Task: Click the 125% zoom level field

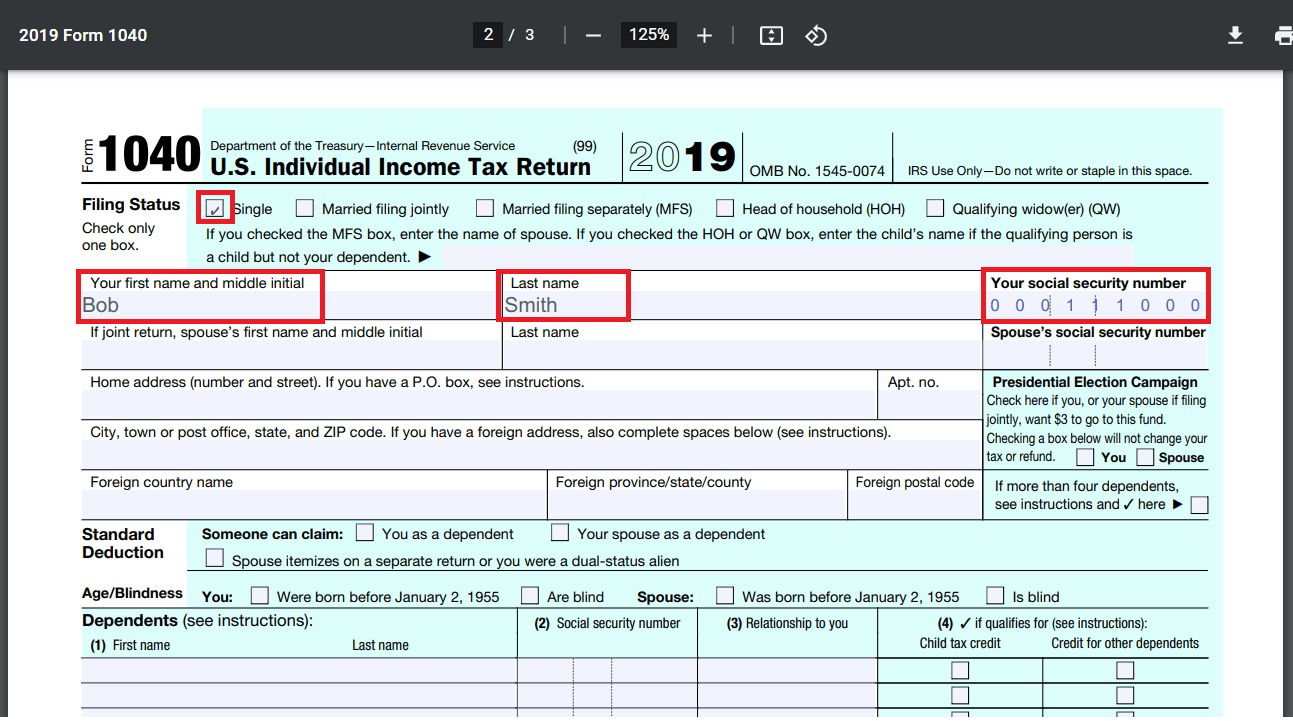Action: tap(649, 35)
